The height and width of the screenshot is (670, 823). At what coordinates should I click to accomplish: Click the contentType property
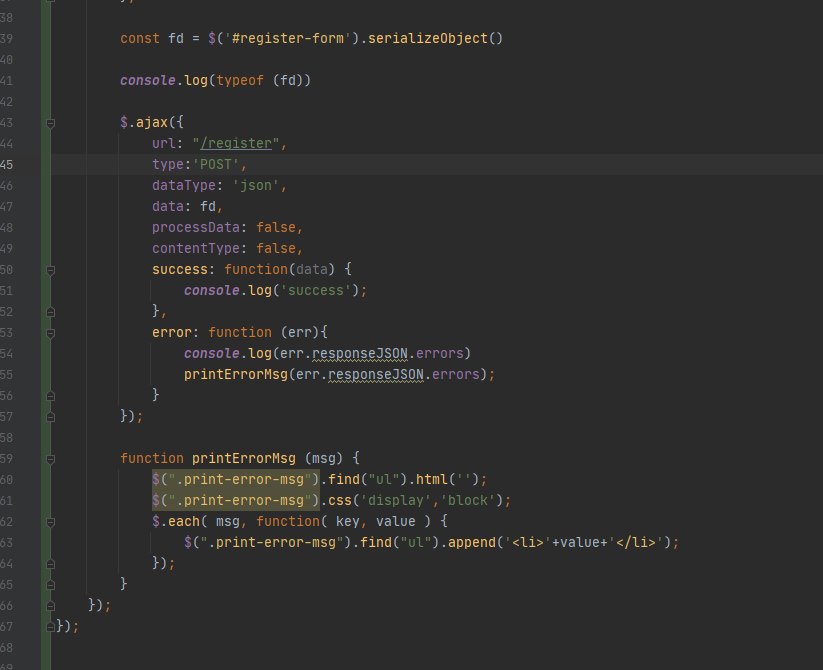196,248
